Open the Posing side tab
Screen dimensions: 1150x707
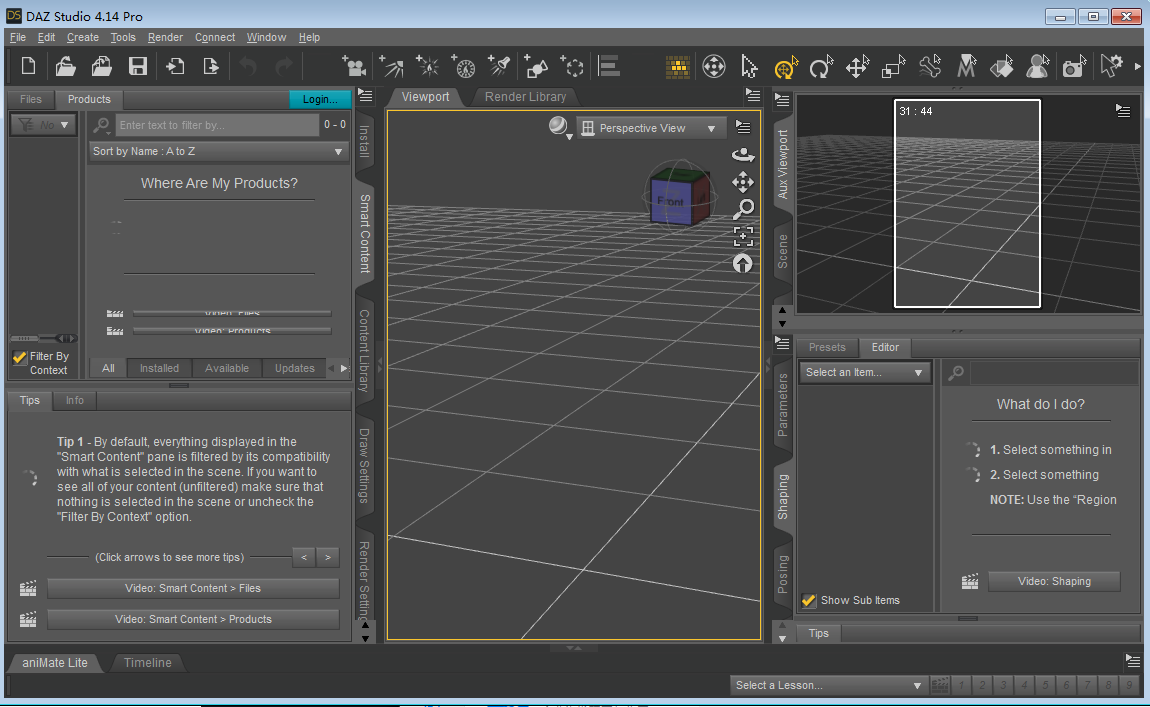783,574
